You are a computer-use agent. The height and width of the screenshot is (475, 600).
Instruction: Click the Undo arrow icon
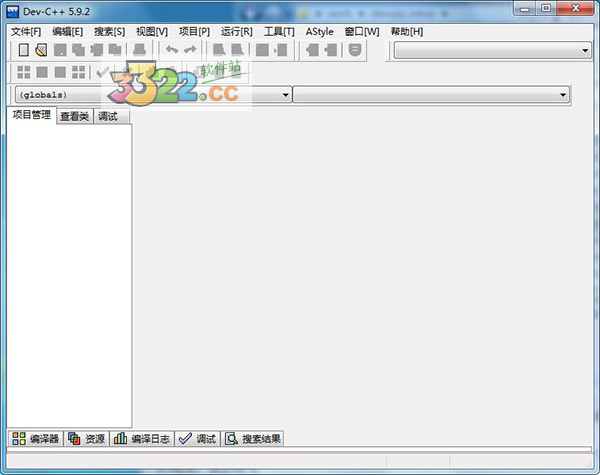172,49
